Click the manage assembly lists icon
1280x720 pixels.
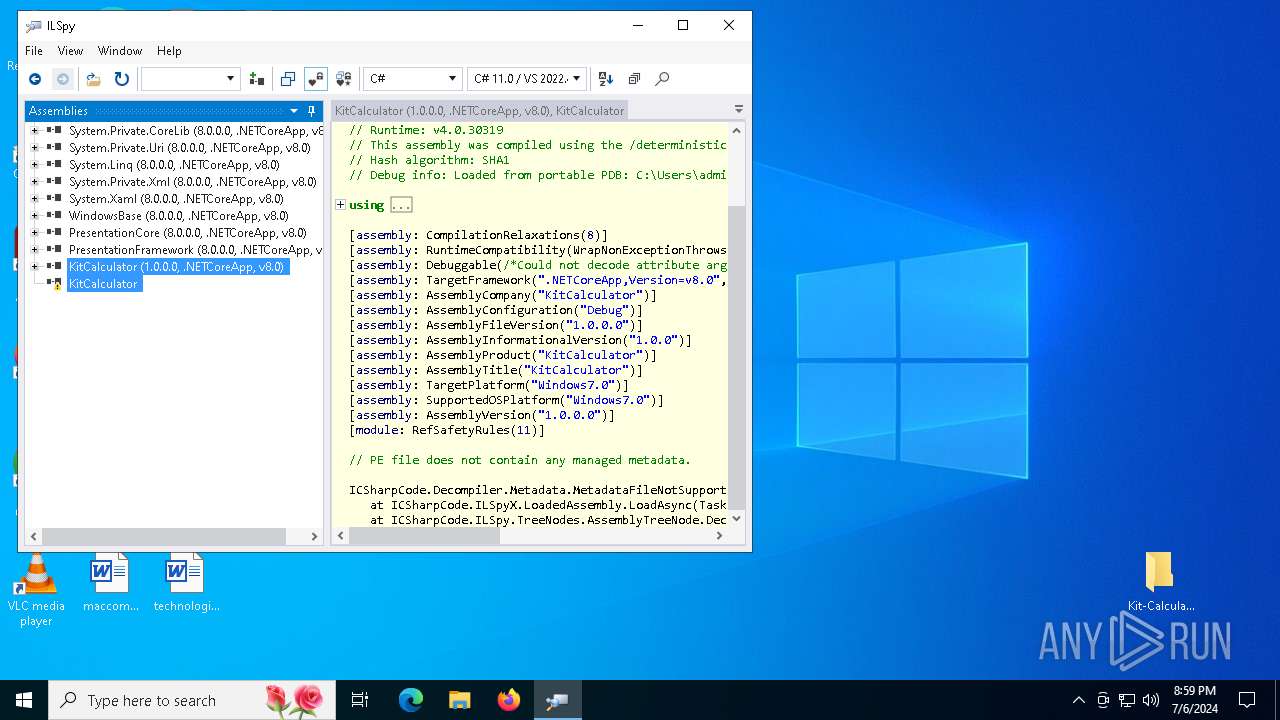pos(257,79)
